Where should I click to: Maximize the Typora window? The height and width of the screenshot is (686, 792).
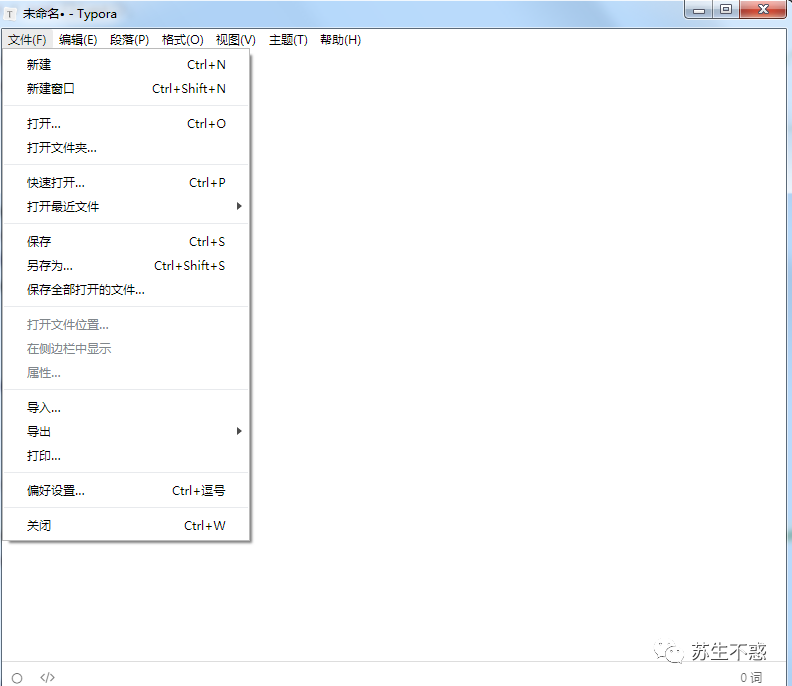[x=726, y=10]
